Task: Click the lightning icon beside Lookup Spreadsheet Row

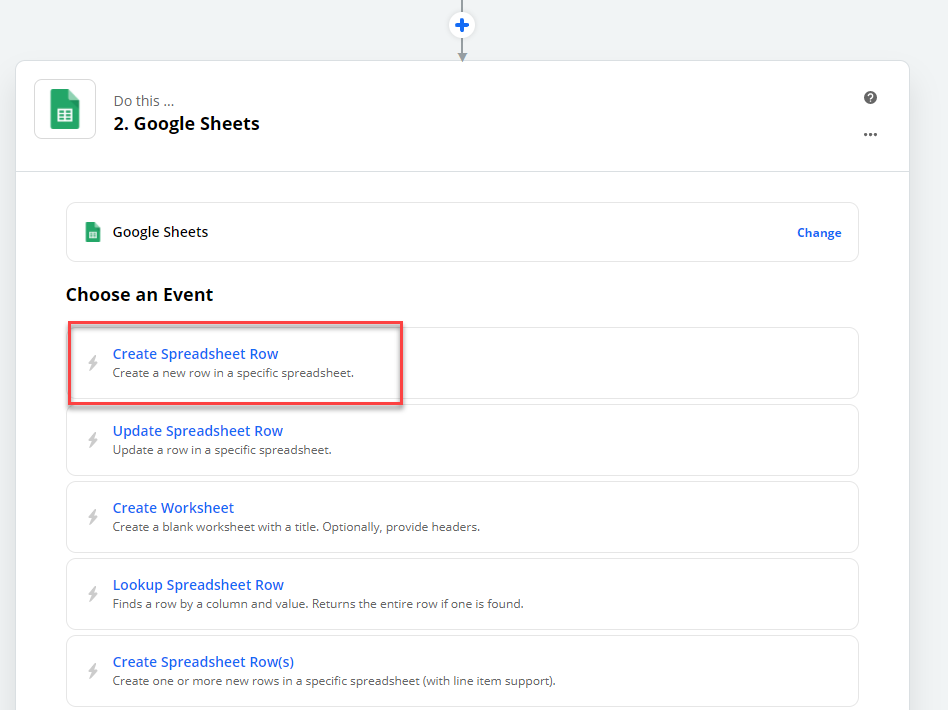Action: (92, 592)
